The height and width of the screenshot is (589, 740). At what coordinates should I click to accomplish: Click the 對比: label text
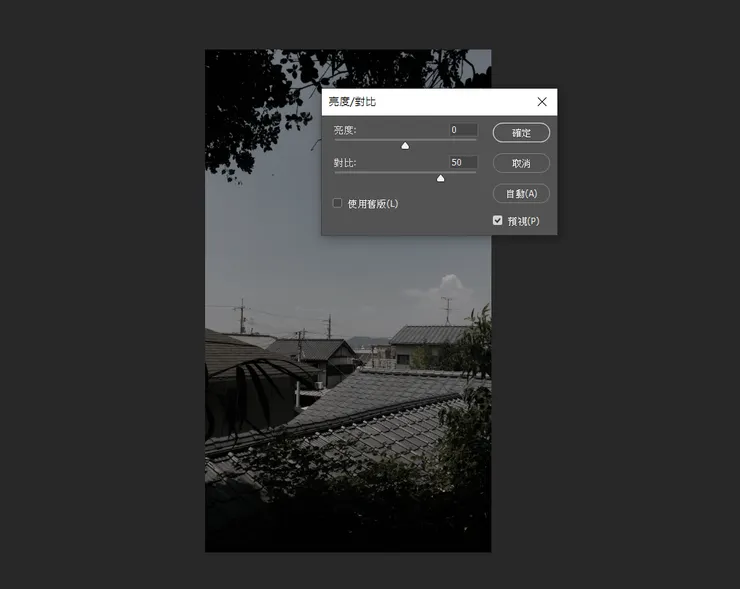[x=345, y=163]
